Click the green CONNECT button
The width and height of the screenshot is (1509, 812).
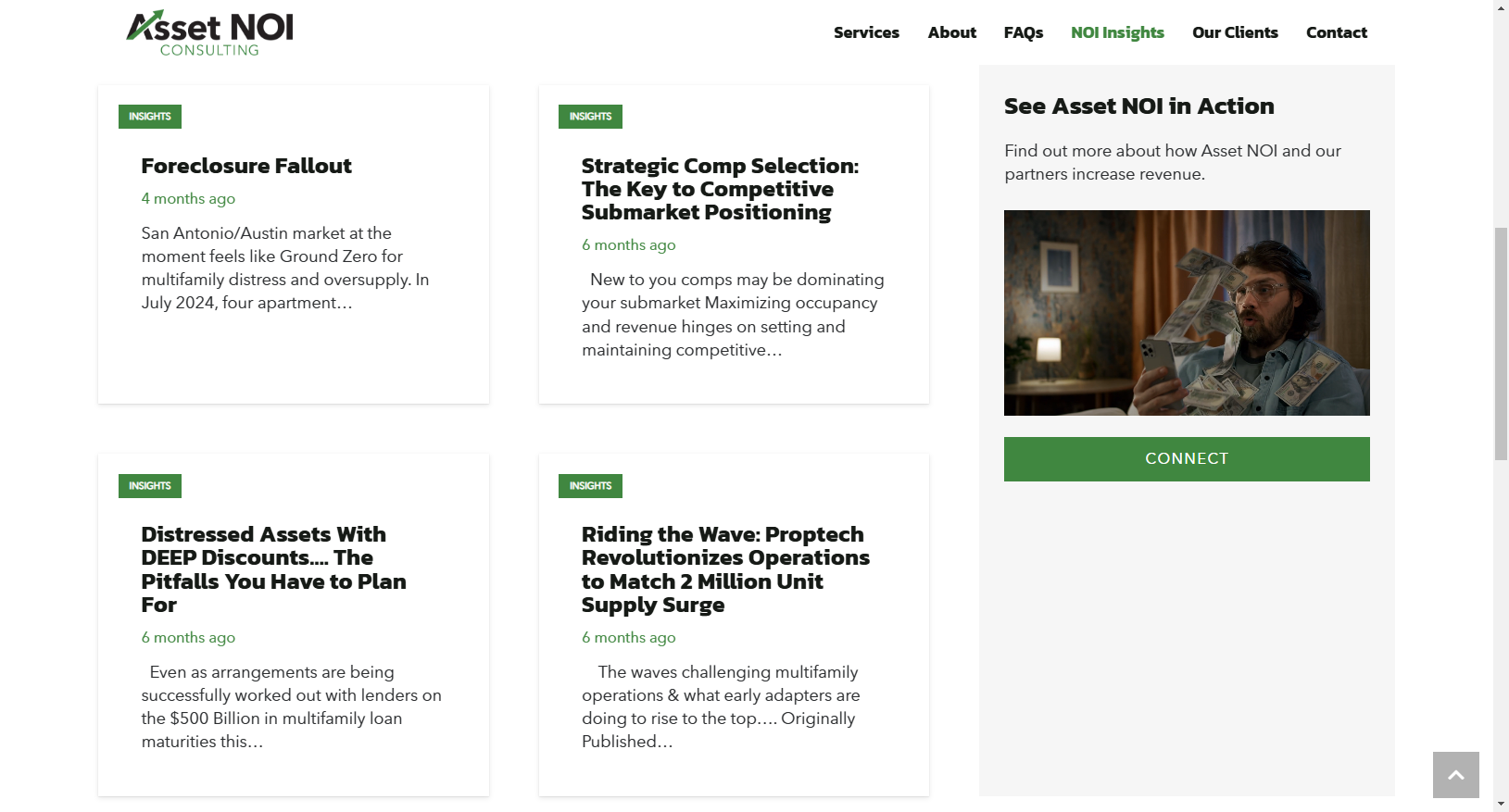[x=1187, y=459]
